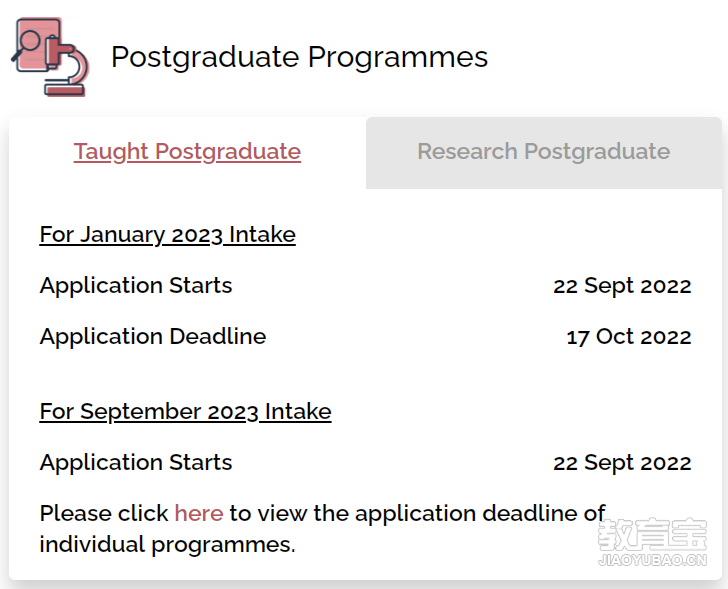This screenshot has width=728, height=589.
Task: Click the magnifier on the document icon
Action: click(27, 44)
